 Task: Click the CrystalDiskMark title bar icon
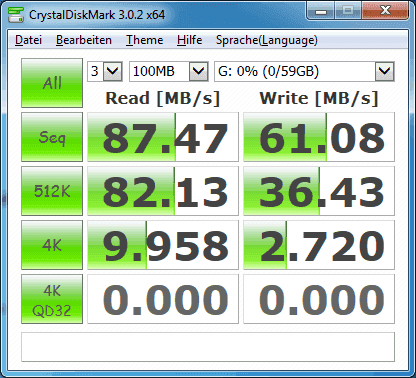pyautogui.click(x=16, y=14)
